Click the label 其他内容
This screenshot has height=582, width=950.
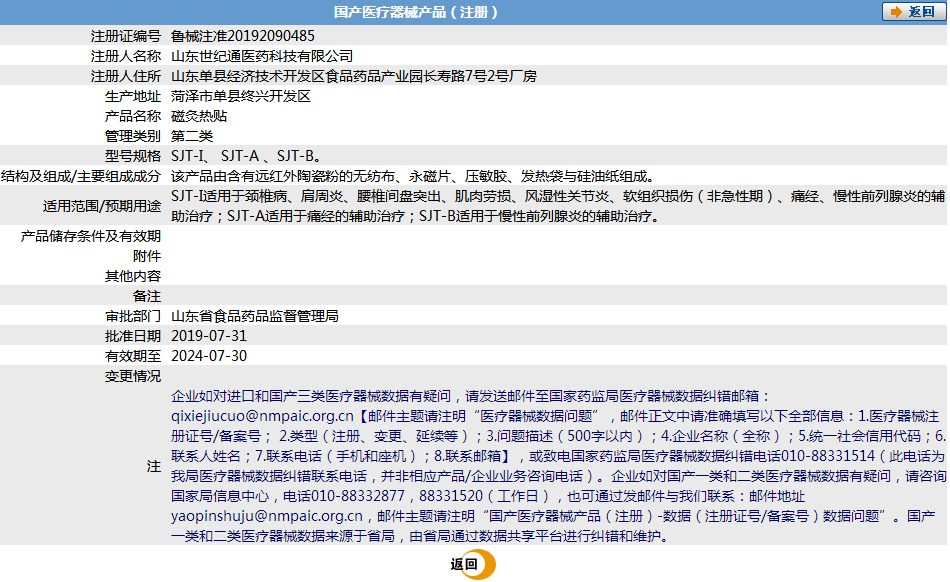tap(133, 276)
